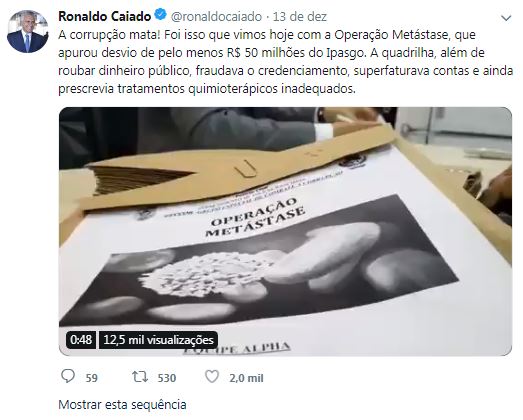Click the 0:48 video duration badge
The width and height of the screenshot is (523, 420).
pyautogui.click(x=81, y=340)
